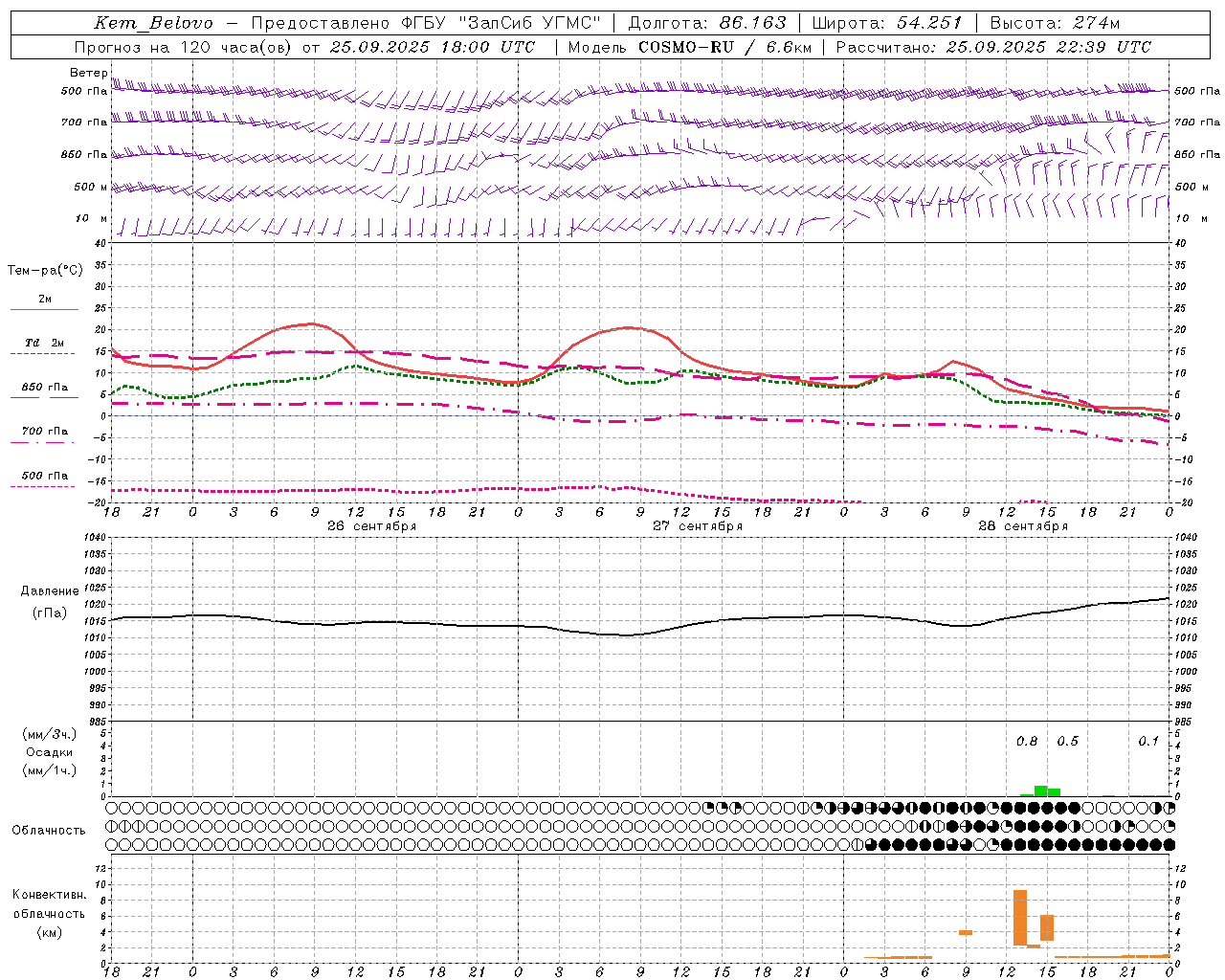Select the Td 2м legend entry

pos(45,343)
